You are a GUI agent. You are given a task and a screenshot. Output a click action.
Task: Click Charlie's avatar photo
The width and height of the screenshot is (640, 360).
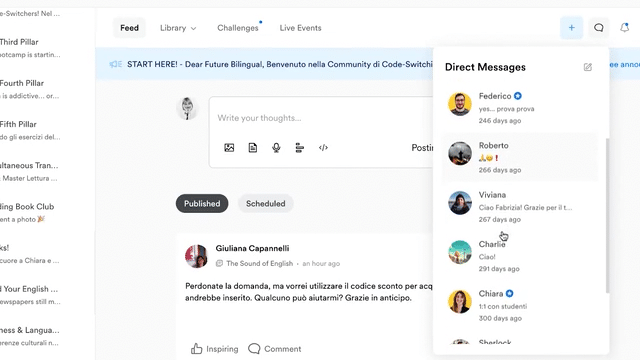click(460, 252)
